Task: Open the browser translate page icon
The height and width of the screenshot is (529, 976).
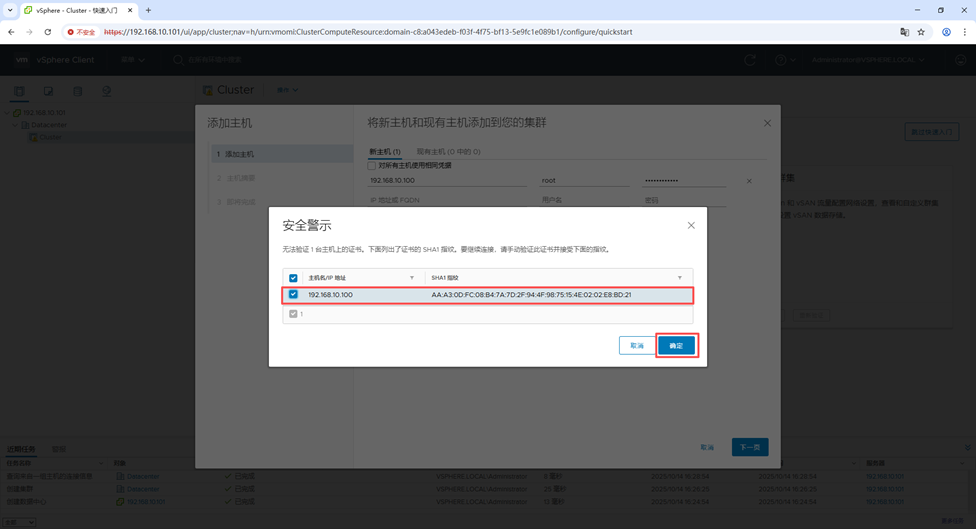Action: 904,32
